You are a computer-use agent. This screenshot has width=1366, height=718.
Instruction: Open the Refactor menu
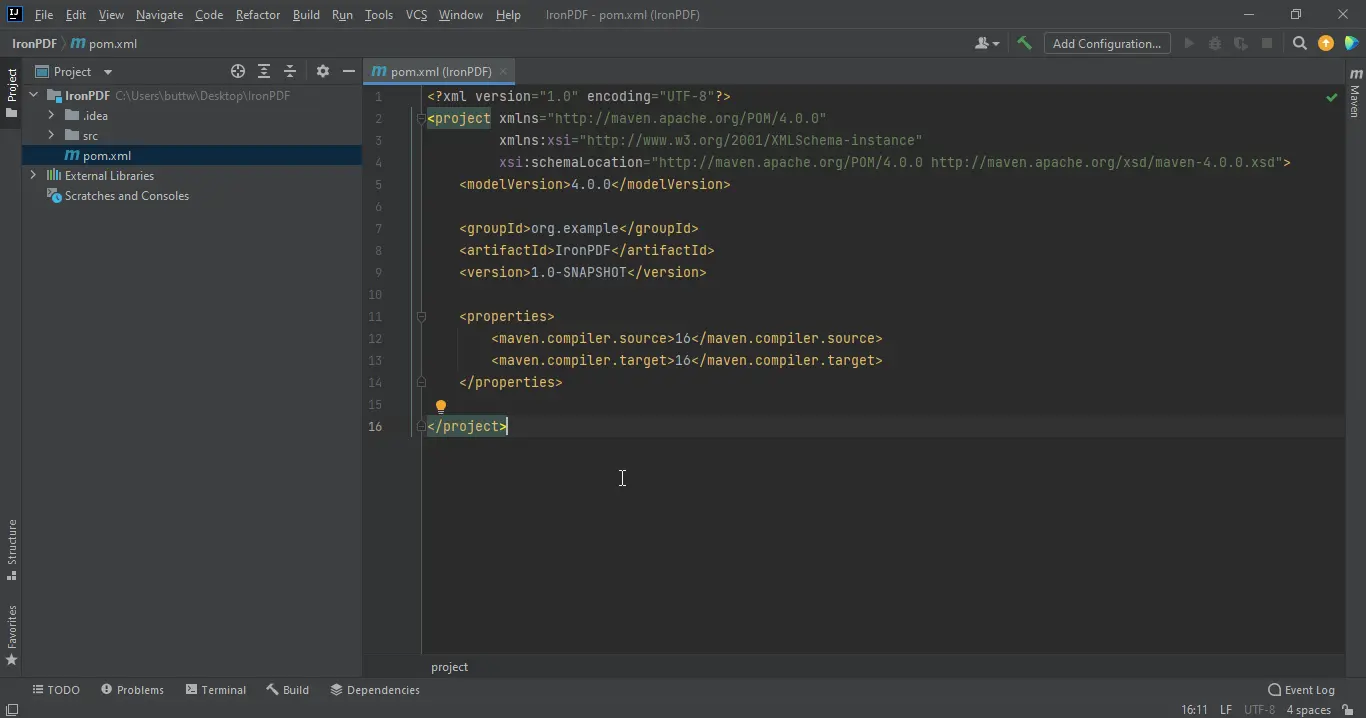coord(258,15)
